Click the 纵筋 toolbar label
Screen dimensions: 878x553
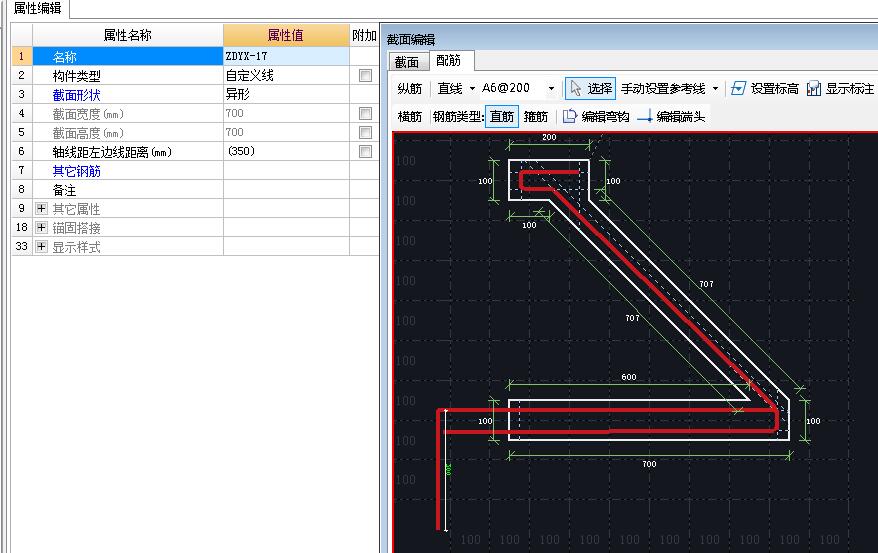(x=409, y=88)
